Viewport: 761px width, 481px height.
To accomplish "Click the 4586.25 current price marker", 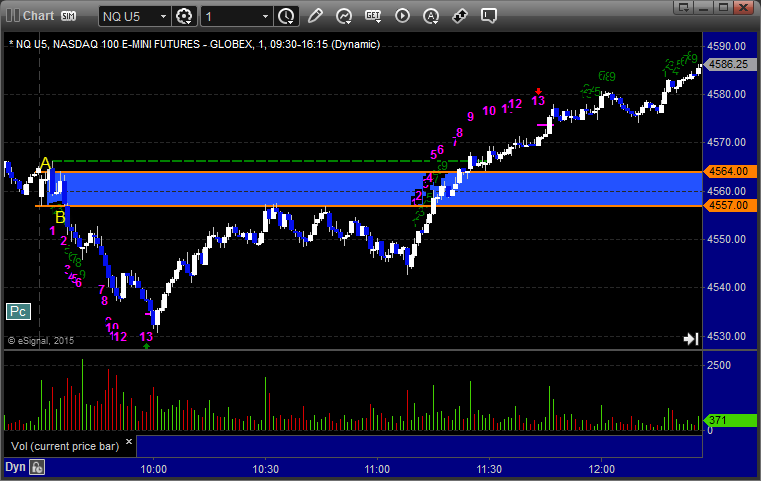I will click(729, 64).
